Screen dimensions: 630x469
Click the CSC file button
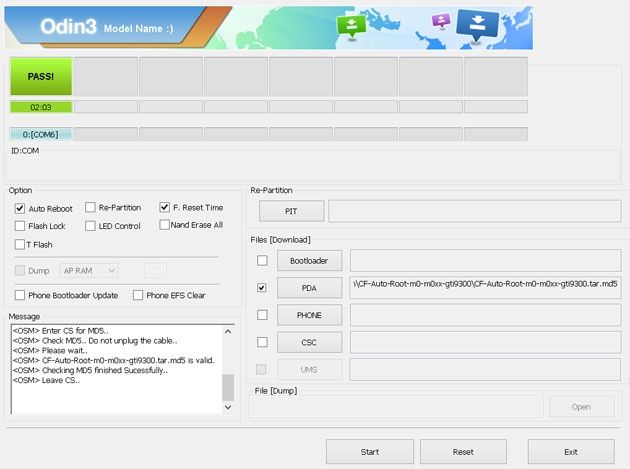(x=309, y=342)
